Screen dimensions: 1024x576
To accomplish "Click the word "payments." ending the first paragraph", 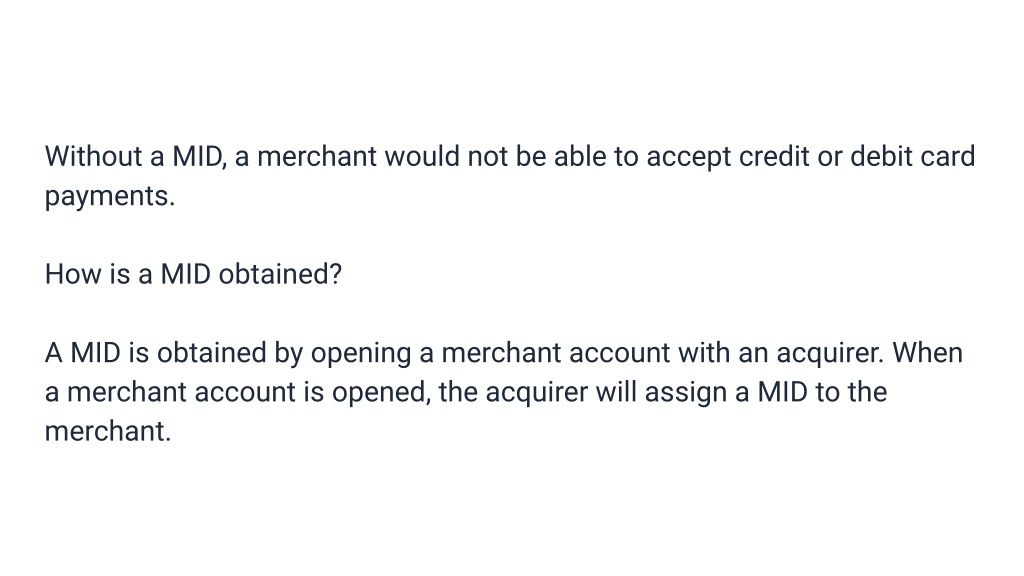I will (x=110, y=197).
